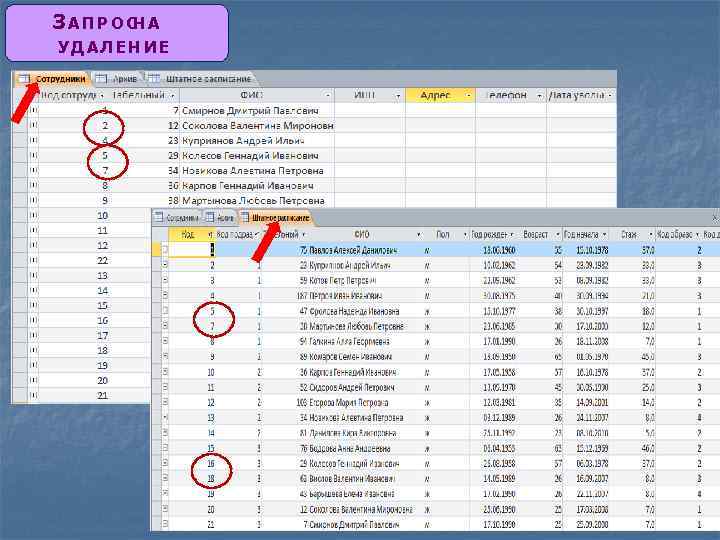
Task: Click the ИНН column header
Action: pos(370,95)
